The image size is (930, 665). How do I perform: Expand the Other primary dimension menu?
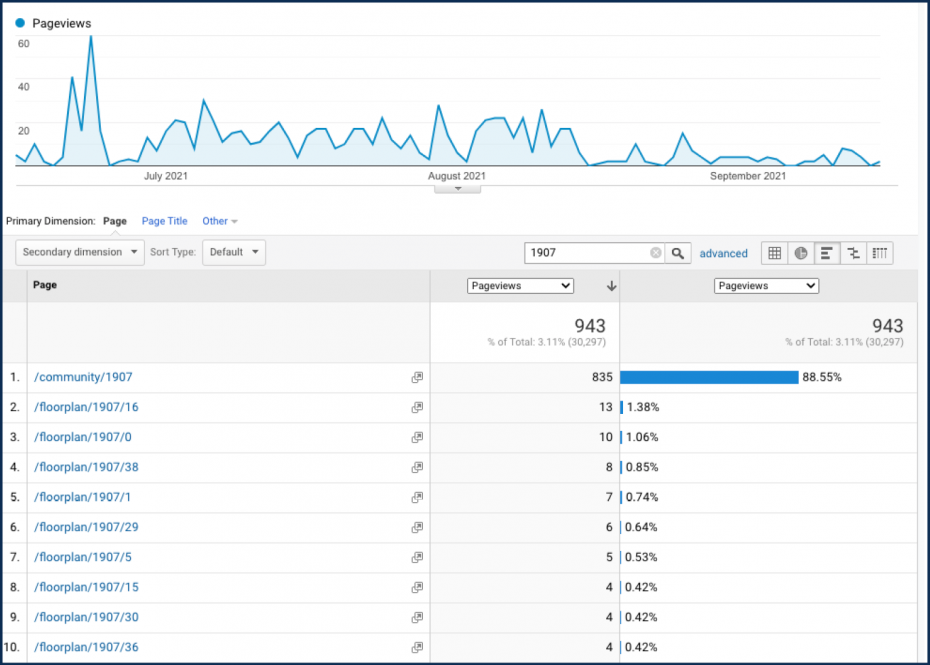pos(219,221)
